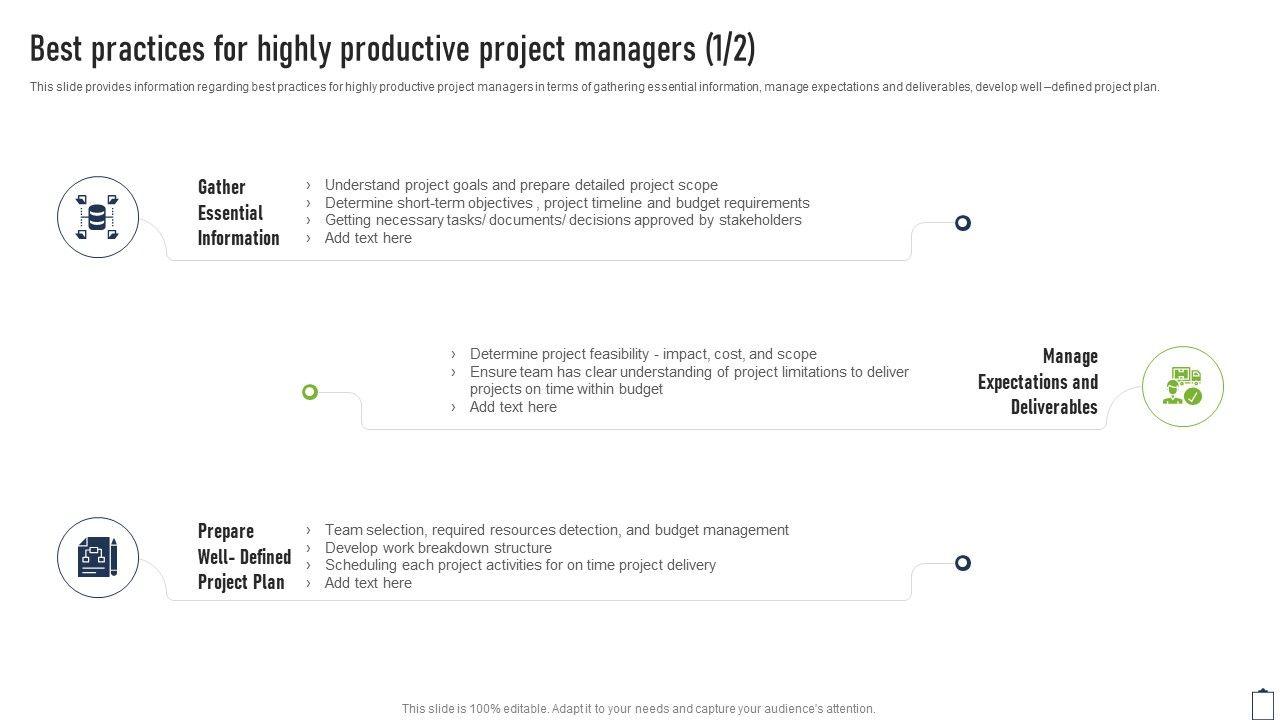
Task: Select the dark ring marker ending the Gather row
Action: click(x=962, y=223)
